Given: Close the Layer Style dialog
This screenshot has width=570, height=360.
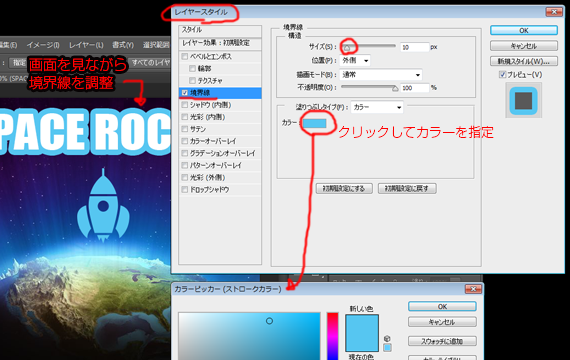Looking at the screenshot, I should click(554, 12).
